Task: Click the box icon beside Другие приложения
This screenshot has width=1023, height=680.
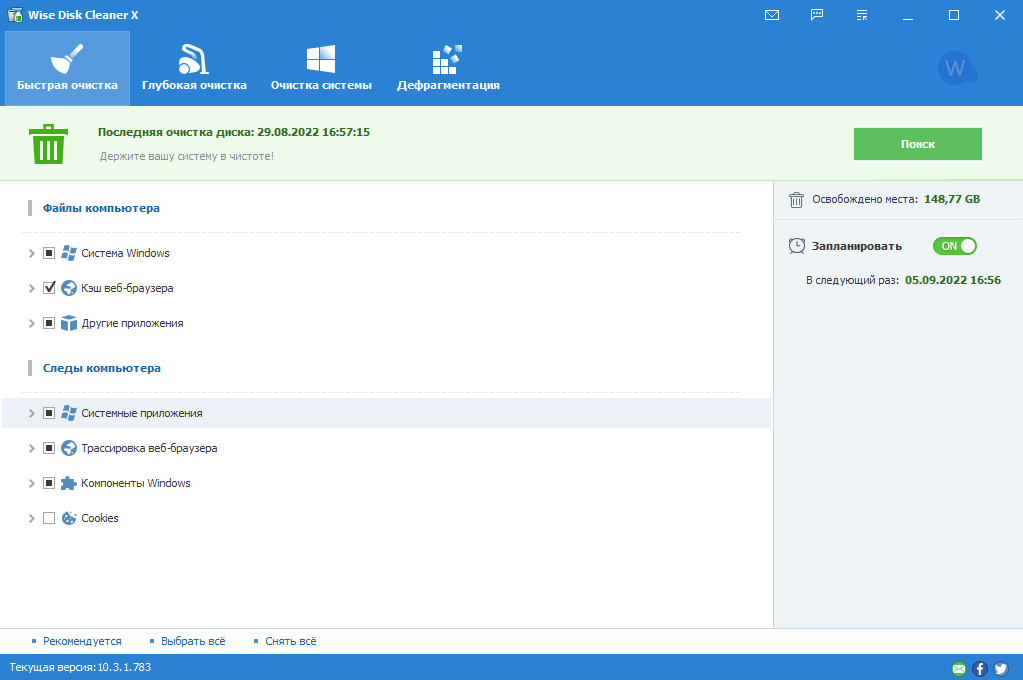Action: click(x=69, y=323)
